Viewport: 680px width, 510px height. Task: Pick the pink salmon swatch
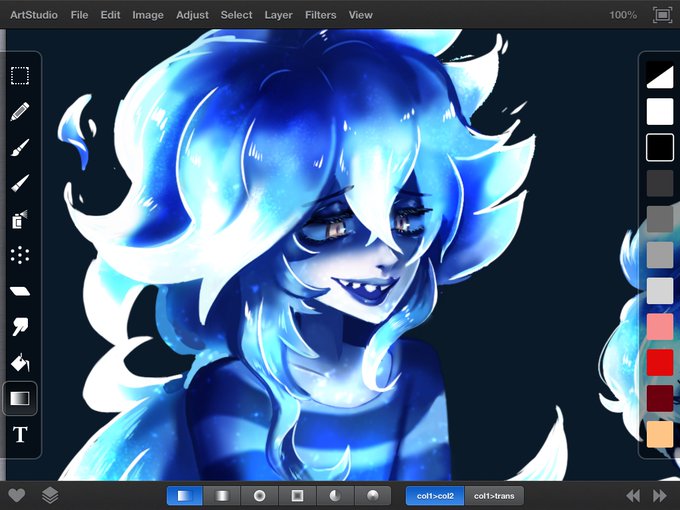point(660,327)
